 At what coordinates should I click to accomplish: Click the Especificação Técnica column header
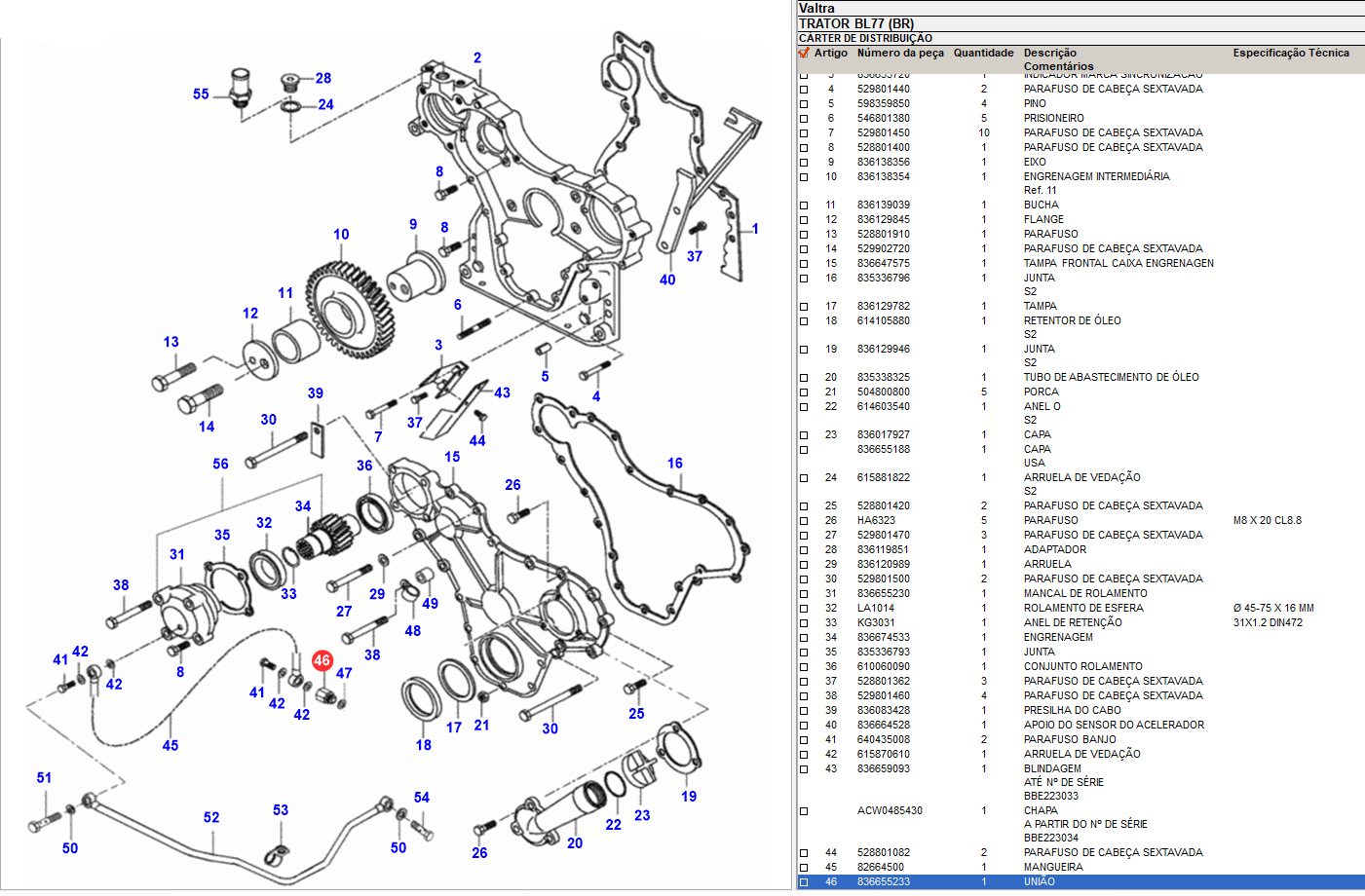[x=1290, y=54]
